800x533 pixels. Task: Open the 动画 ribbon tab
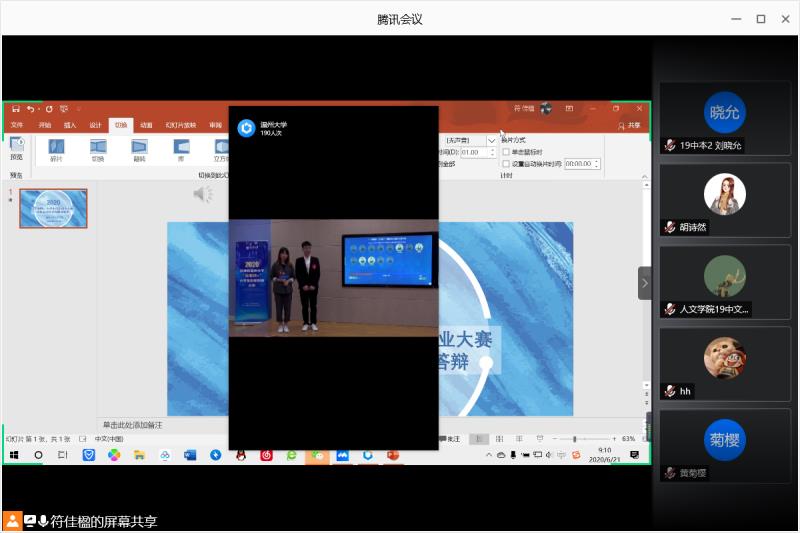coord(146,125)
